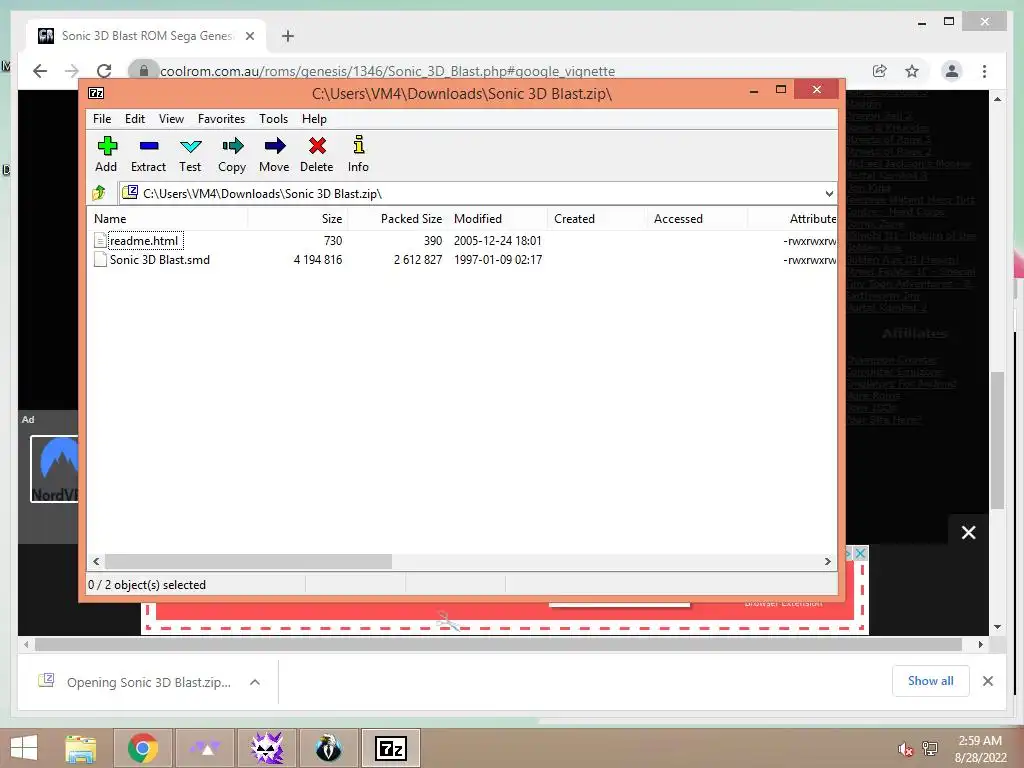Expand the archive path dropdown arrow

point(829,193)
